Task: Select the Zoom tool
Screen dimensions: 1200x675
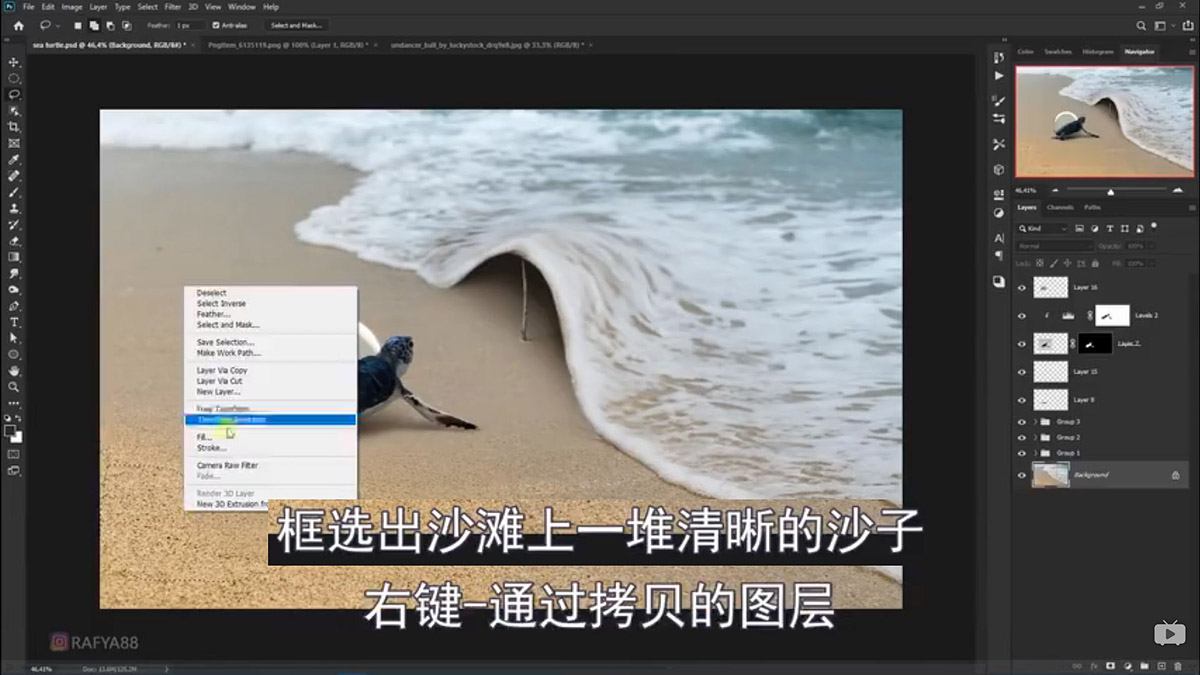Action: (x=14, y=387)
